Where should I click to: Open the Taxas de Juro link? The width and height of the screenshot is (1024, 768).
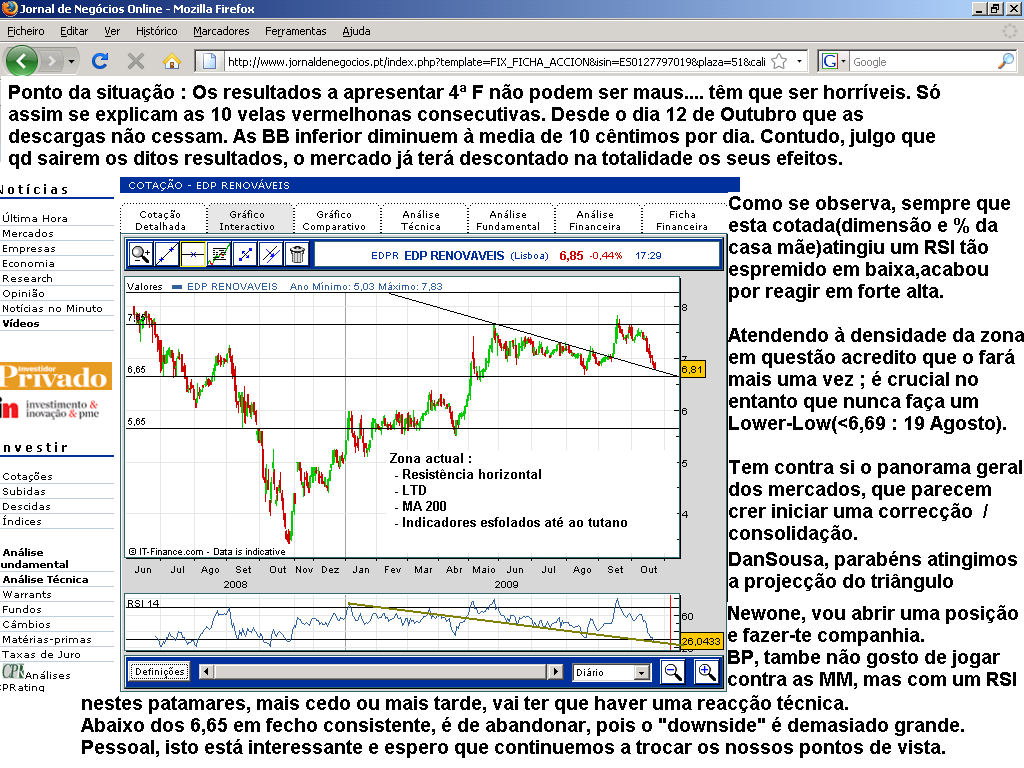[41, 654]
